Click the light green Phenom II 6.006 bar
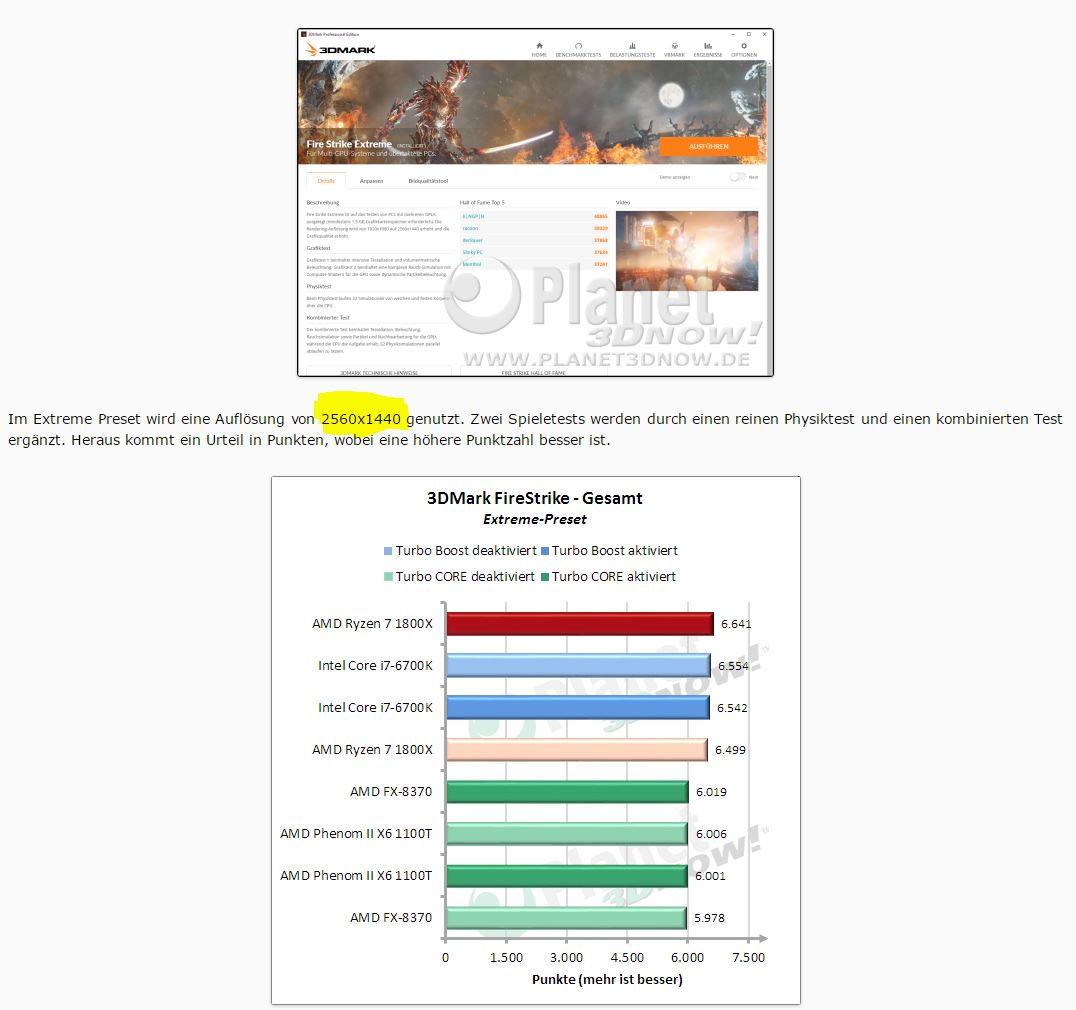Screen dimensions: 1076x1010 click(567, 834)
